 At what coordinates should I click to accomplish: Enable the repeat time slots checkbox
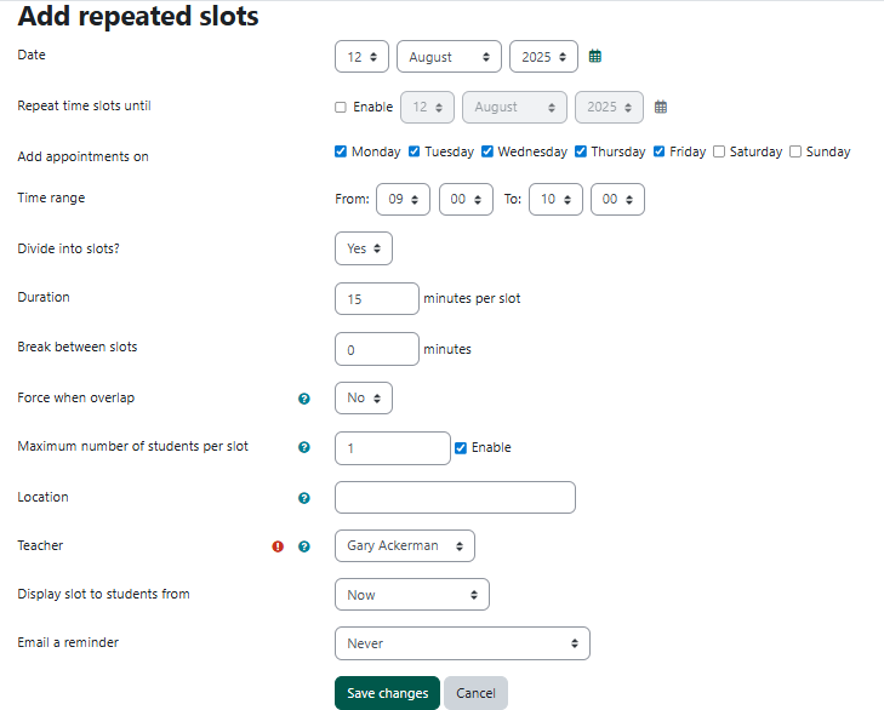(342, 106)
